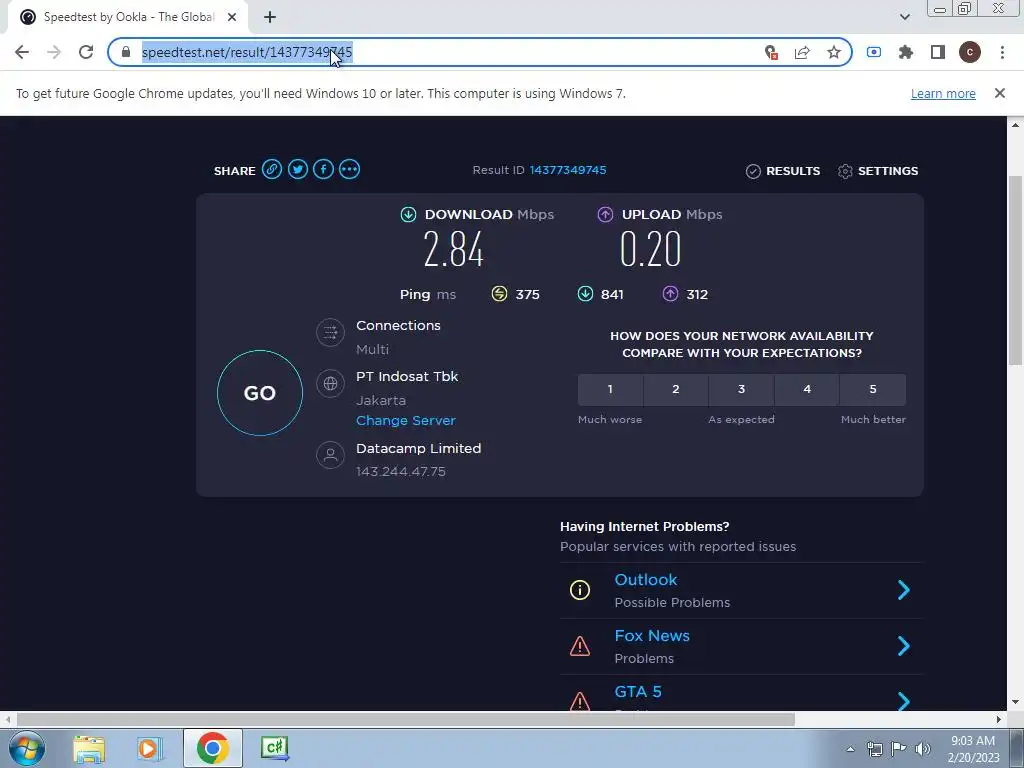Screen dimensions: 1024x768
Task: Rate network availability 1
Action: pos(610,390)
